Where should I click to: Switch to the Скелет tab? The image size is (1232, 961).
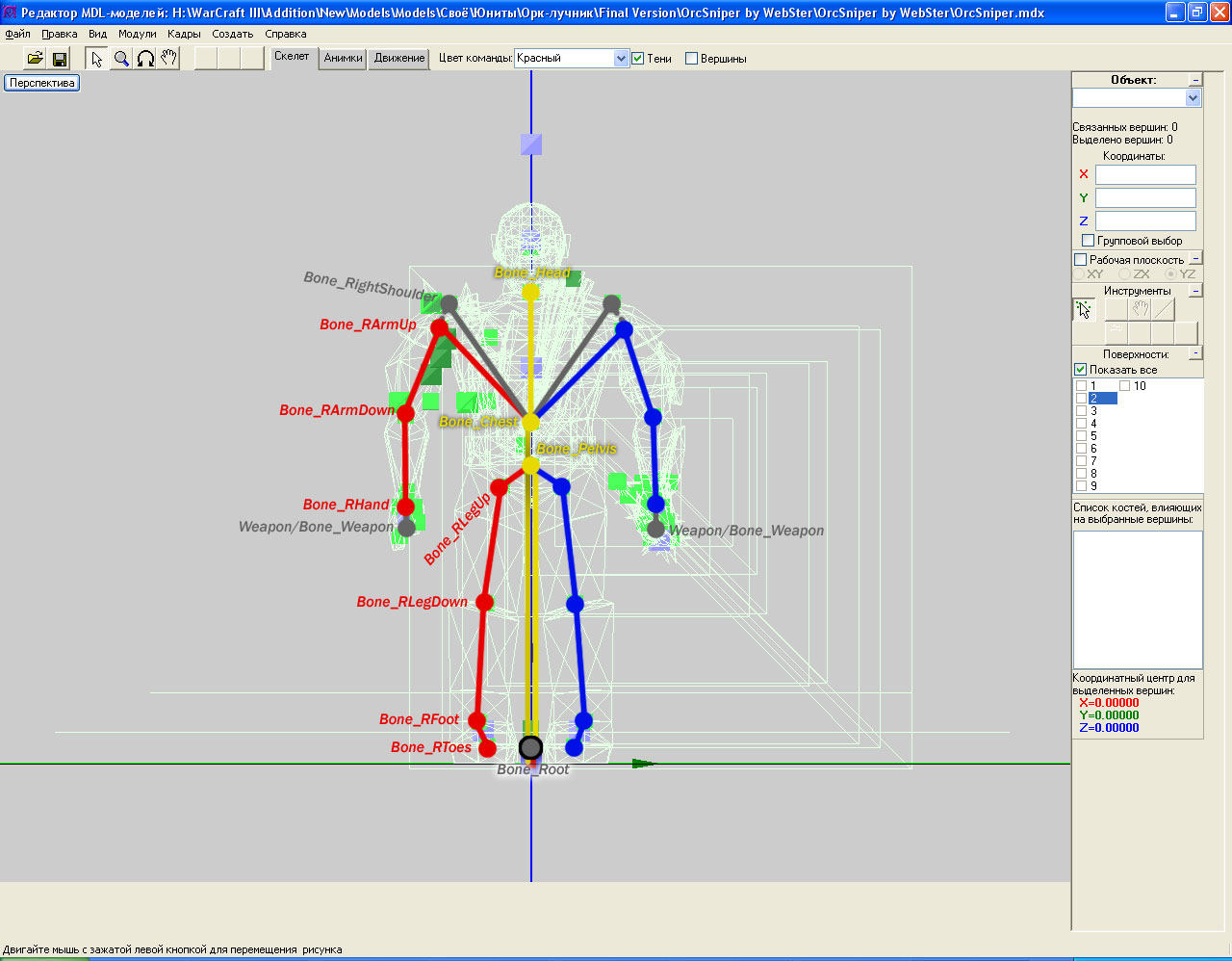pos(292,57)
